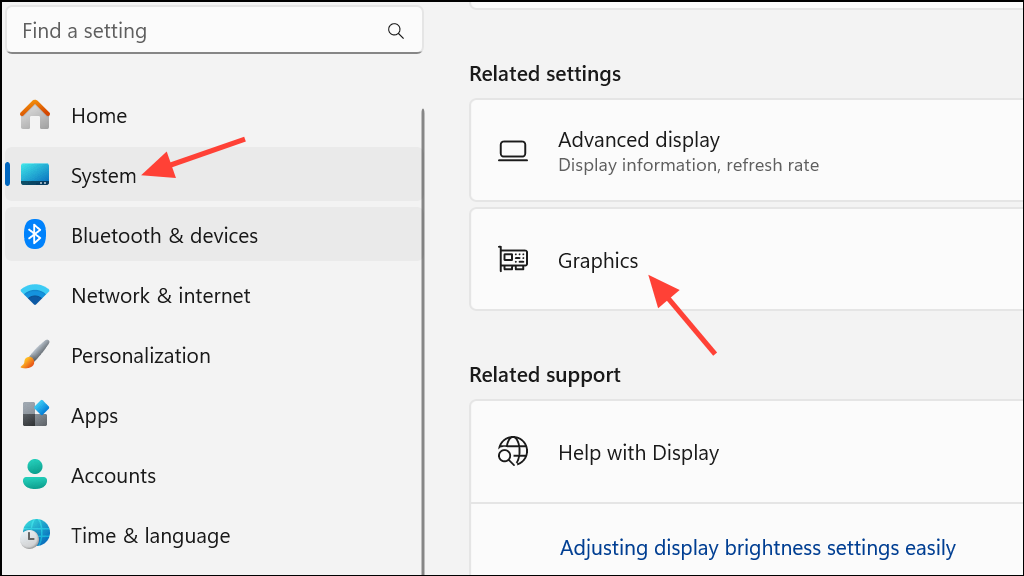Focus the Find a setting search box
The image size is (1024, 576).
click(x=214, y=31)
